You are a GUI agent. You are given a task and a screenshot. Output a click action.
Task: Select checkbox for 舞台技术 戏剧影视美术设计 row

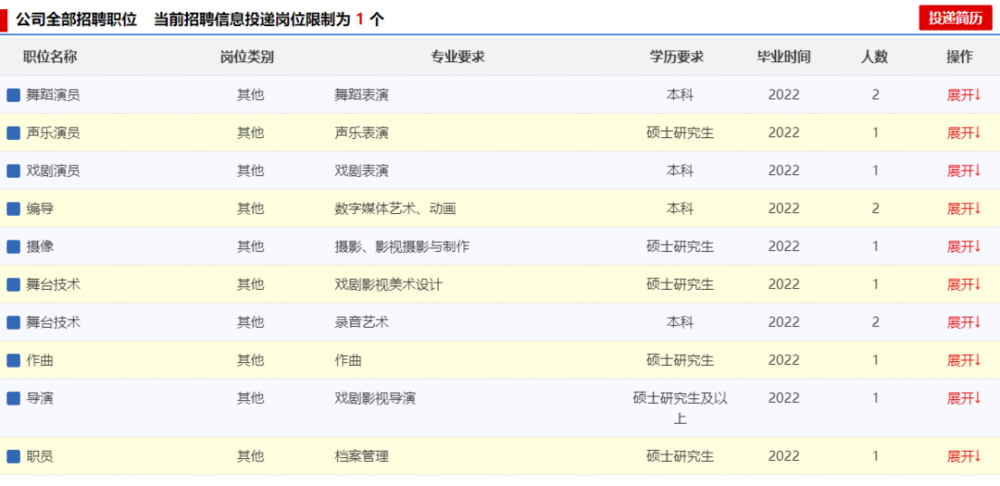click(13, 284)
